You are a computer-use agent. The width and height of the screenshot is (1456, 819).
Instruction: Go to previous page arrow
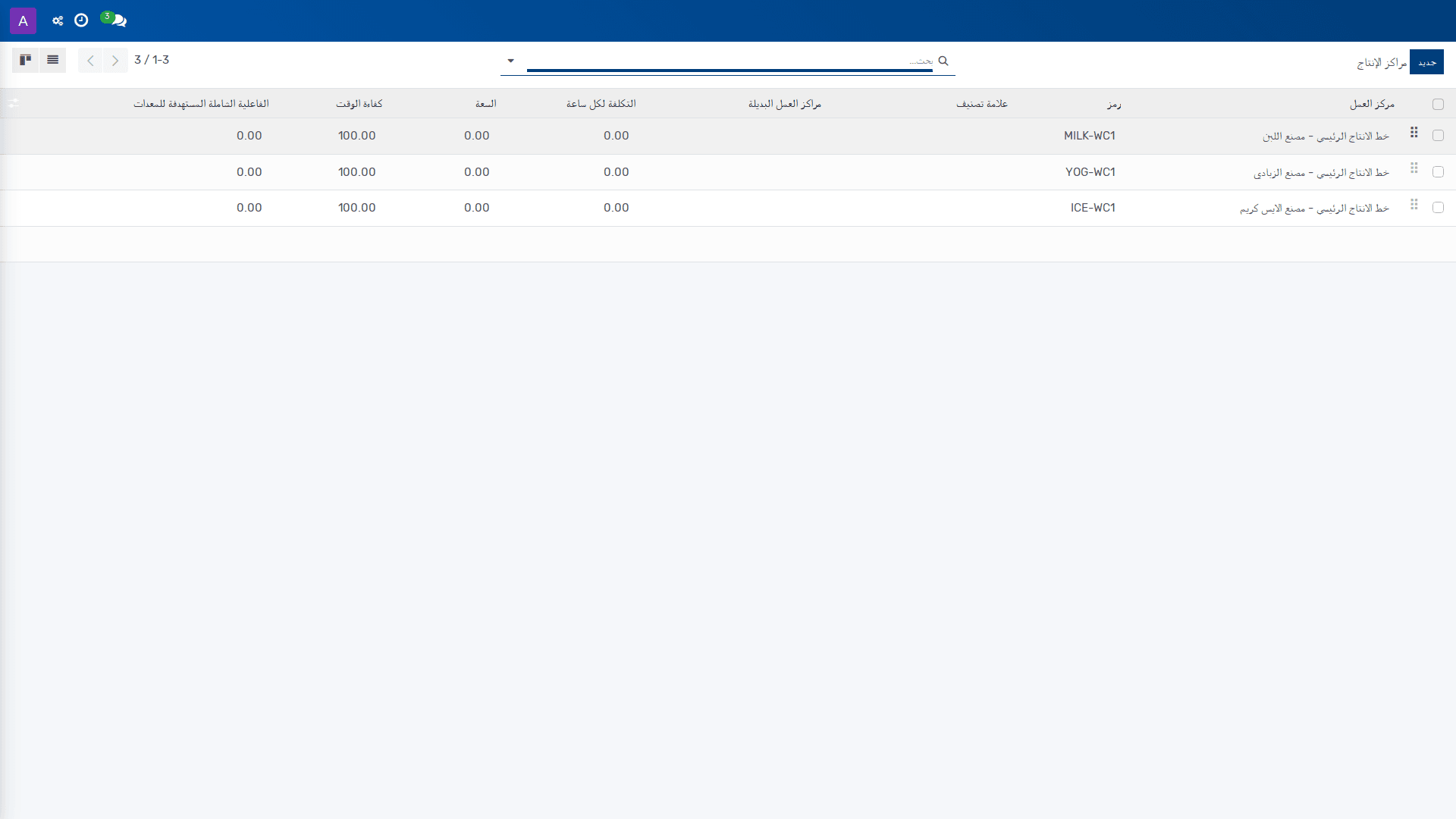tap(90, 60)
